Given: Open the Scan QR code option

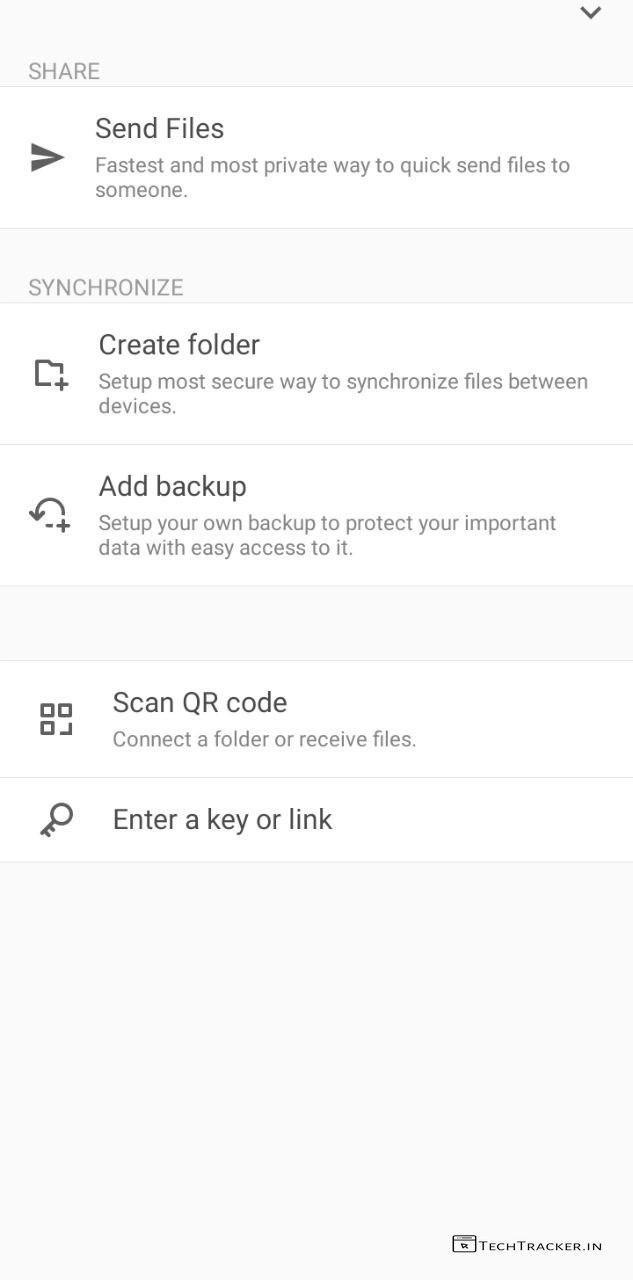Looking at the screenshot, I should [200, 703].
